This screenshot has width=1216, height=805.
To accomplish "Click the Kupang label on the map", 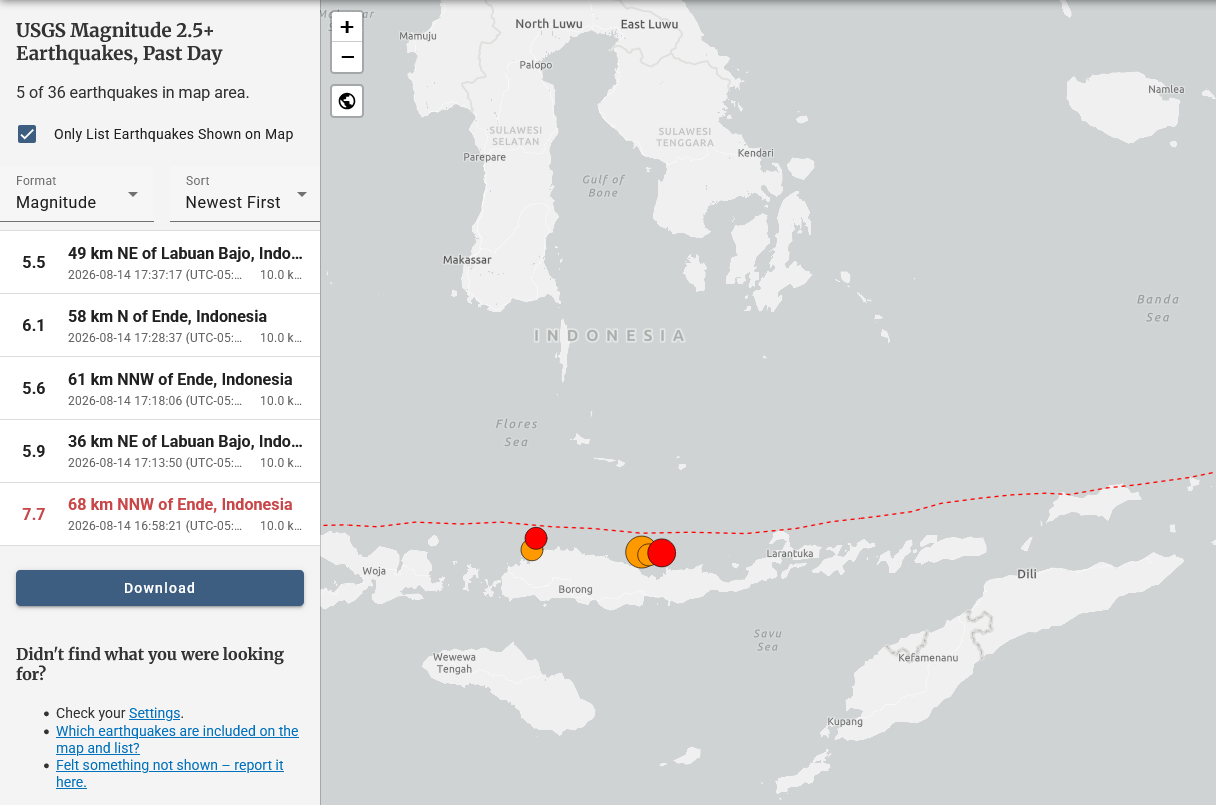I will (845, 722).
